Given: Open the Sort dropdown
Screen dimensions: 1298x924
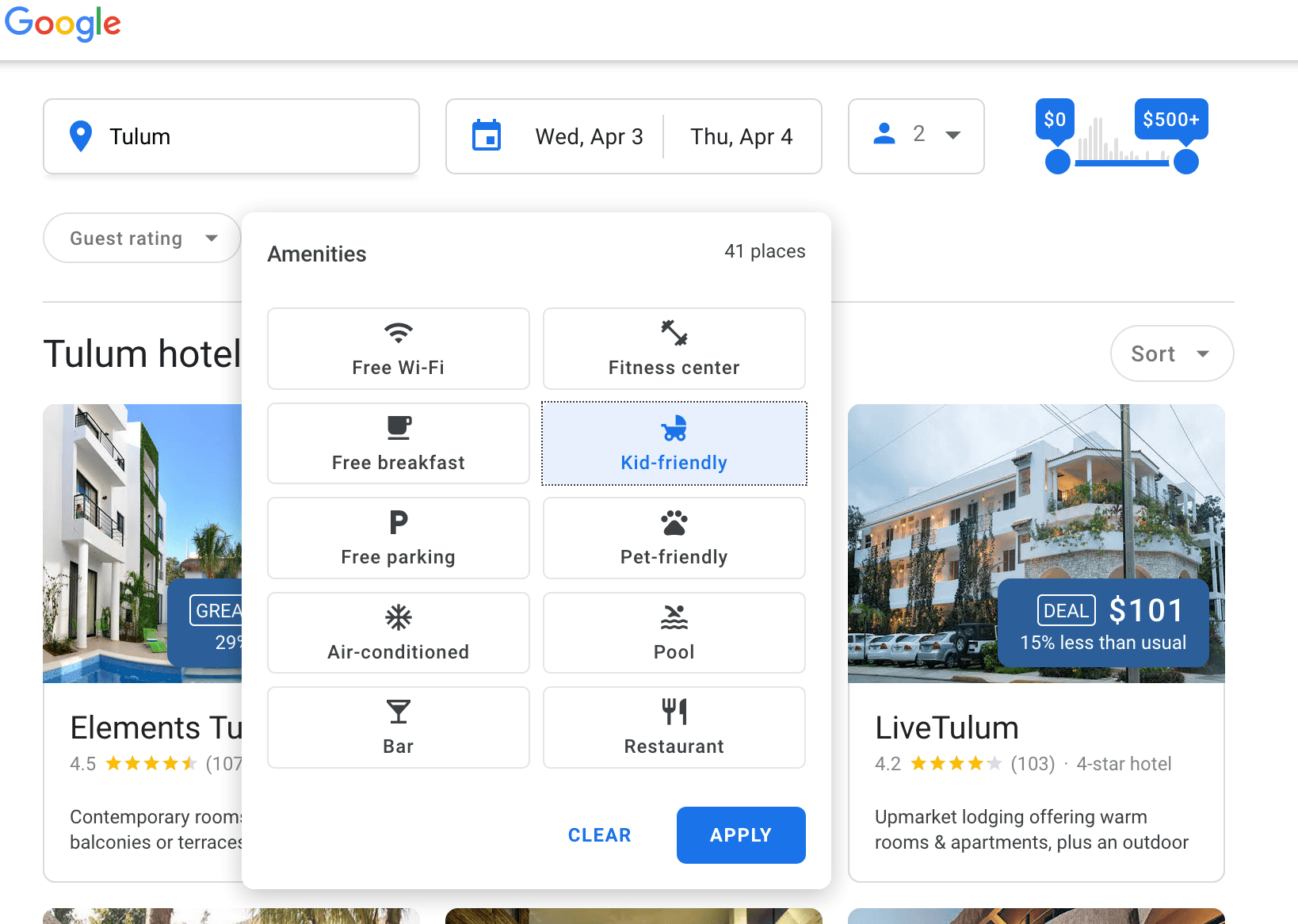Looking at the screenshot, I should click(x=1172, y=353).
